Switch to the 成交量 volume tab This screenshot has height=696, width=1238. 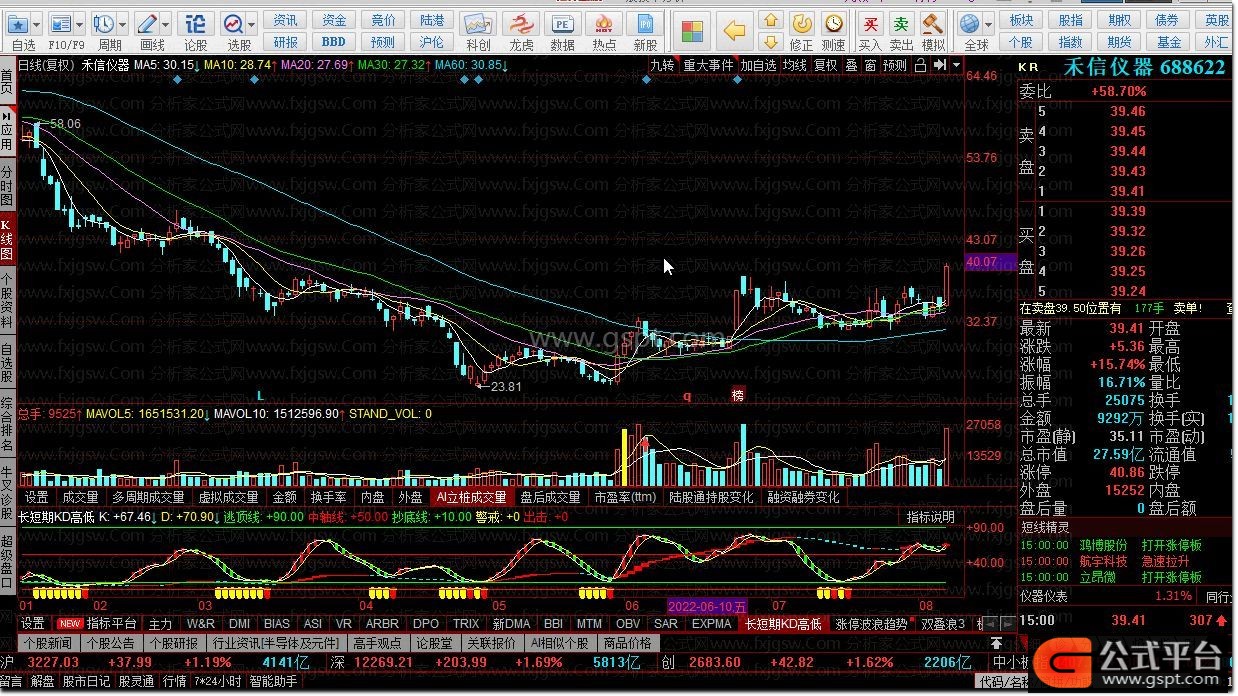(x=80, y=497)
